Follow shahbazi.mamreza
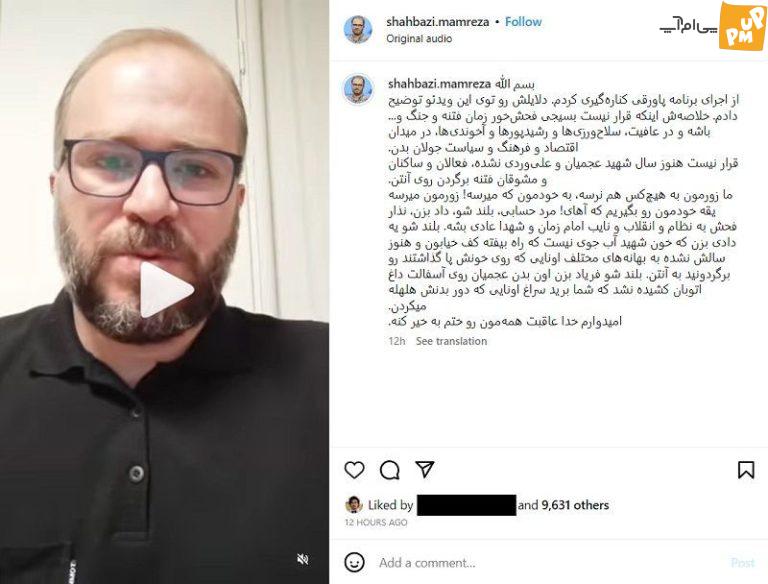 [x=523, y=22]
